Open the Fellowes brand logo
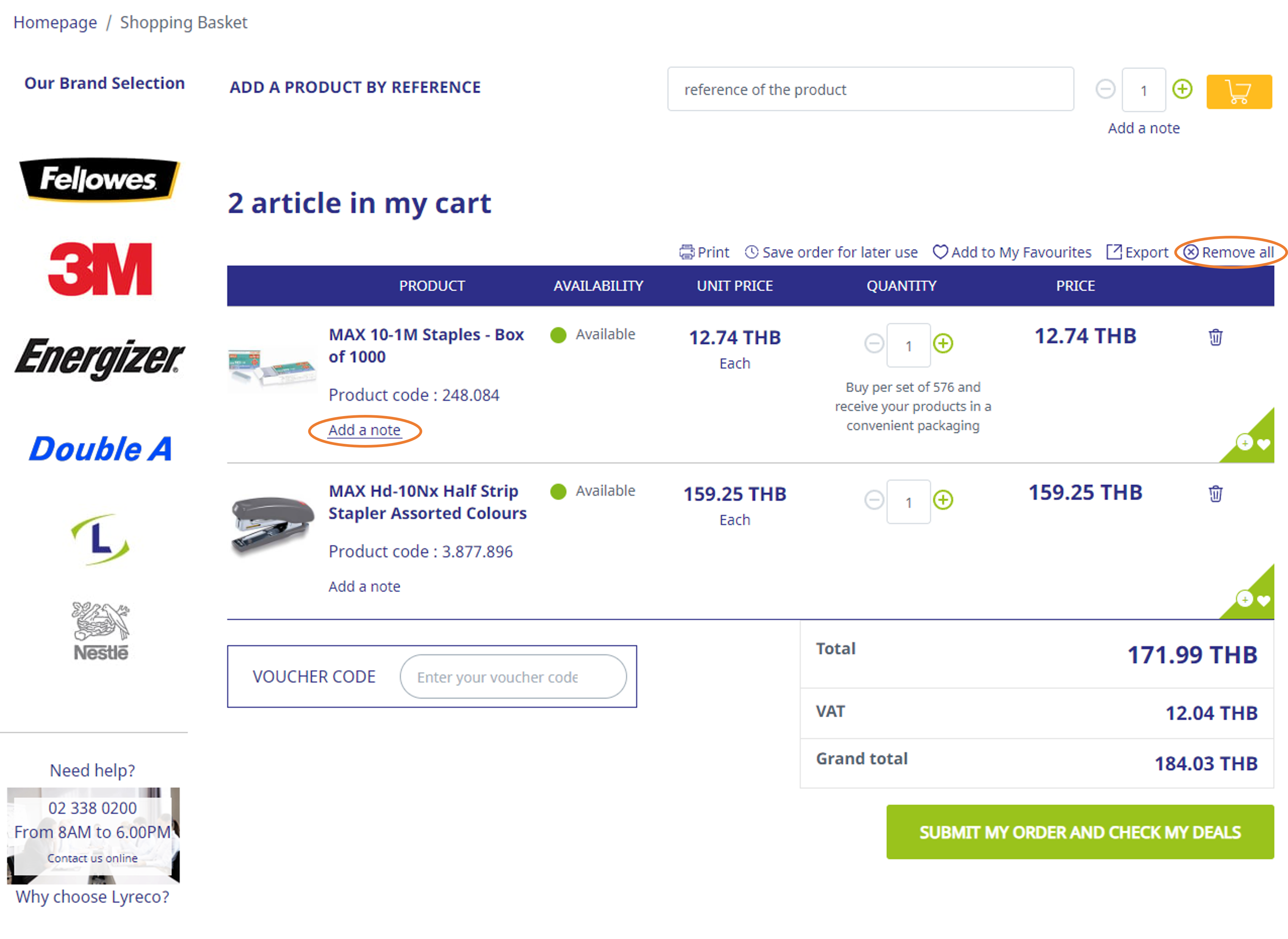Viewport: 1288px width, 939px height. coord(99,179)
